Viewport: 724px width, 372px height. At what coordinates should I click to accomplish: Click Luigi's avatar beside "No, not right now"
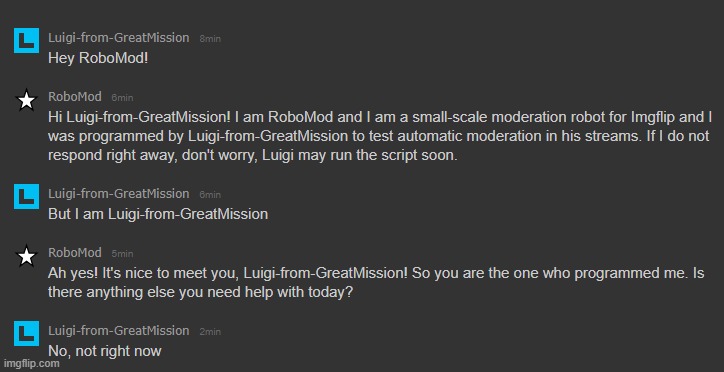coord(26,334)
